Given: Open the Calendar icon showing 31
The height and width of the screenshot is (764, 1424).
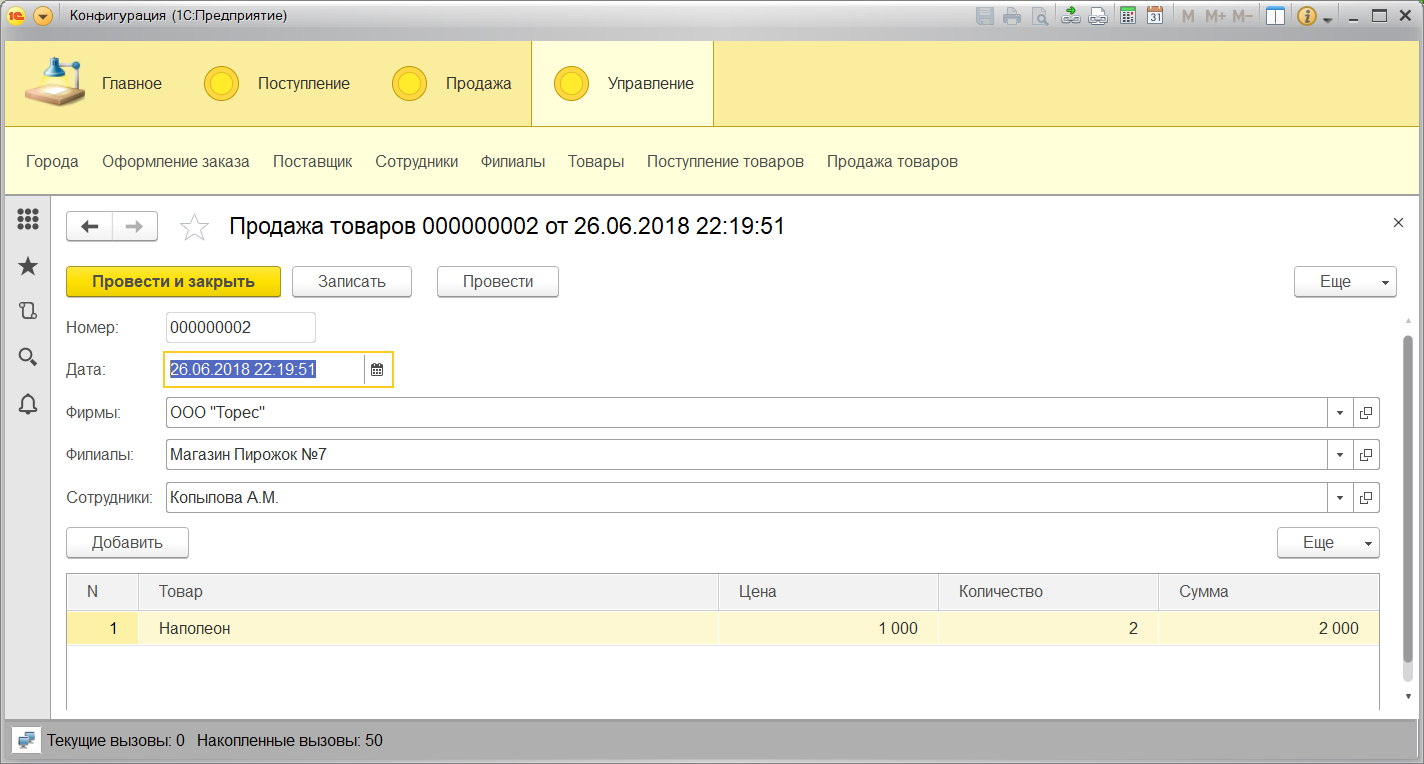Looking at the screenshot, I should 1155,16.
